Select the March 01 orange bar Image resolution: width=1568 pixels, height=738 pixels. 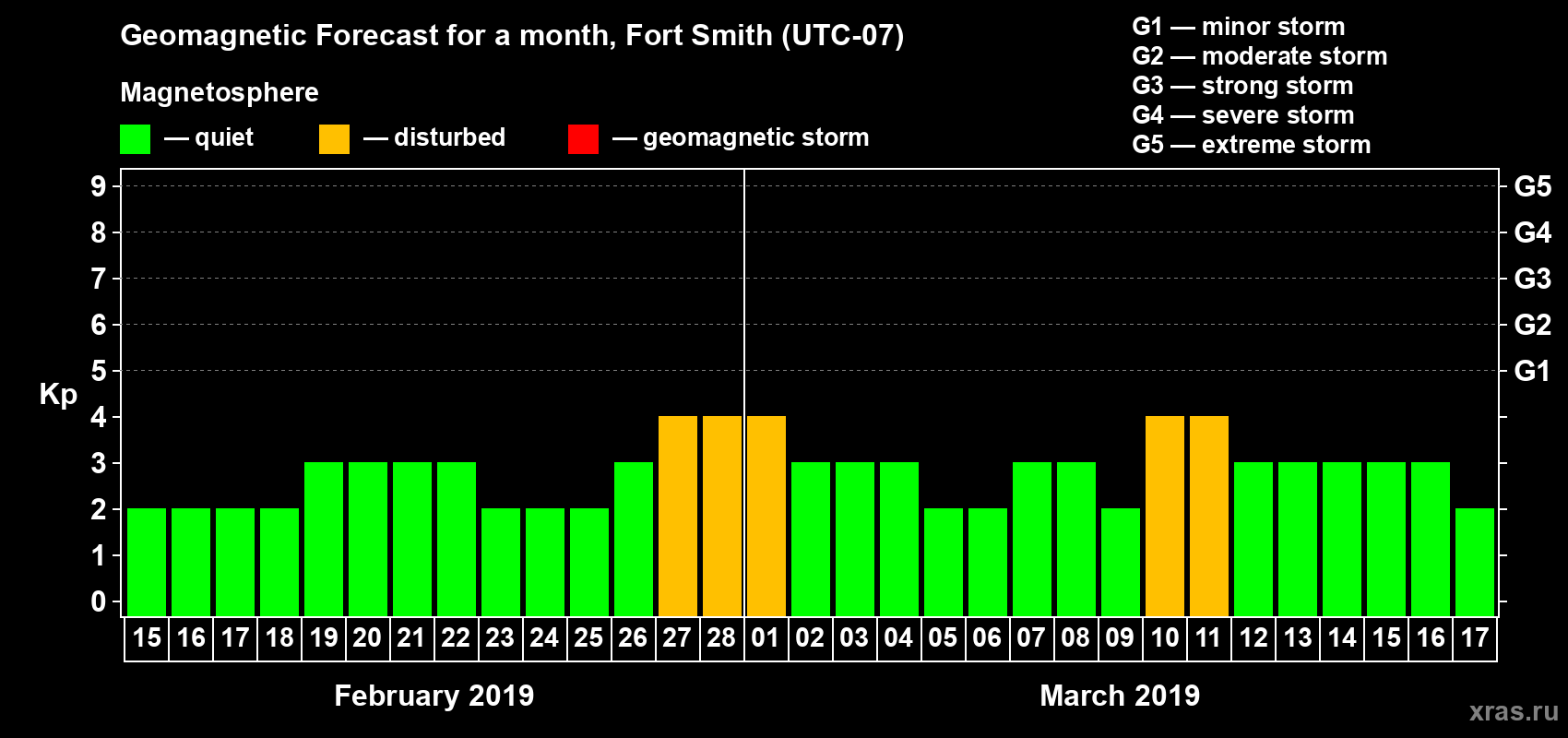(766, 516)
